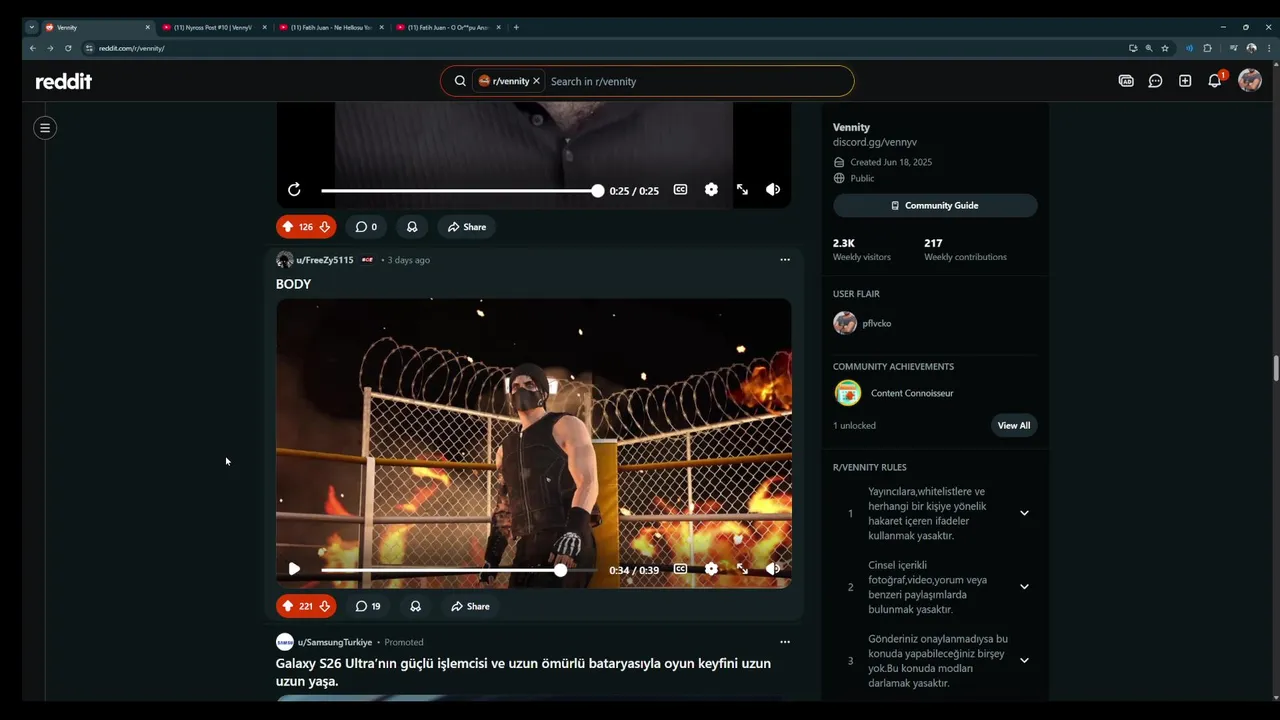Open the sidebar hamburger menu
Screen dimensions: 1280x720
coord(45,127)
